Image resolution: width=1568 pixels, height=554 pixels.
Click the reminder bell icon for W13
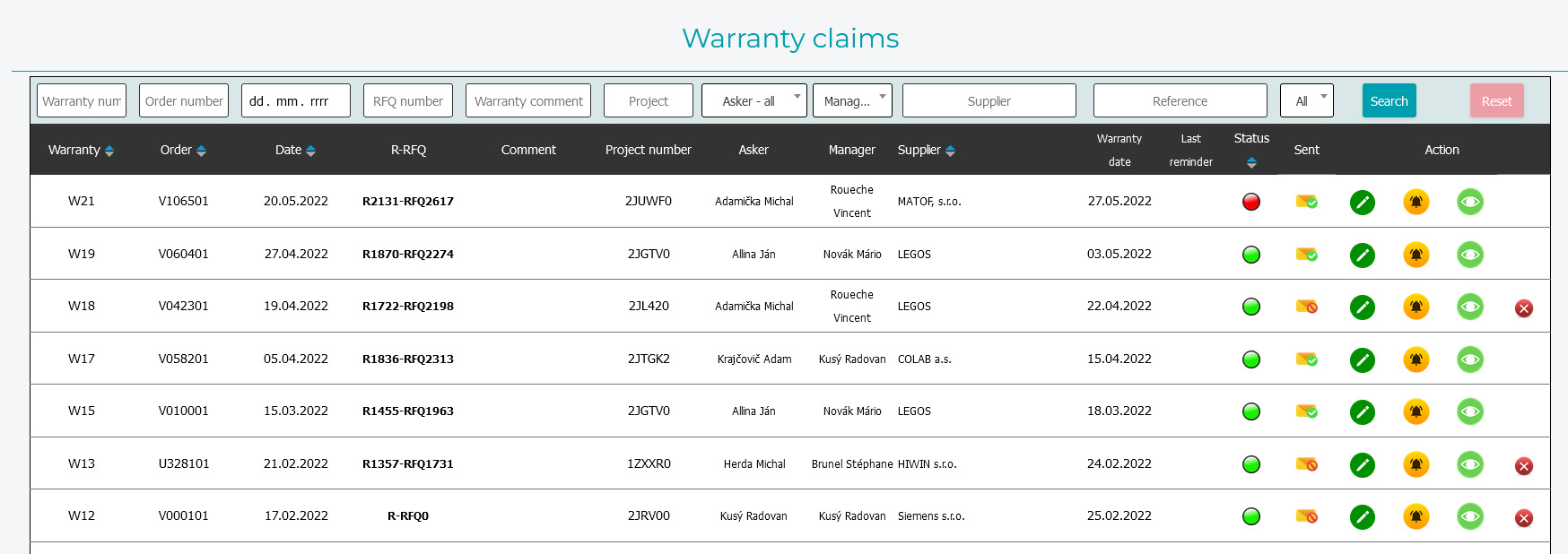coord(1416,464)
